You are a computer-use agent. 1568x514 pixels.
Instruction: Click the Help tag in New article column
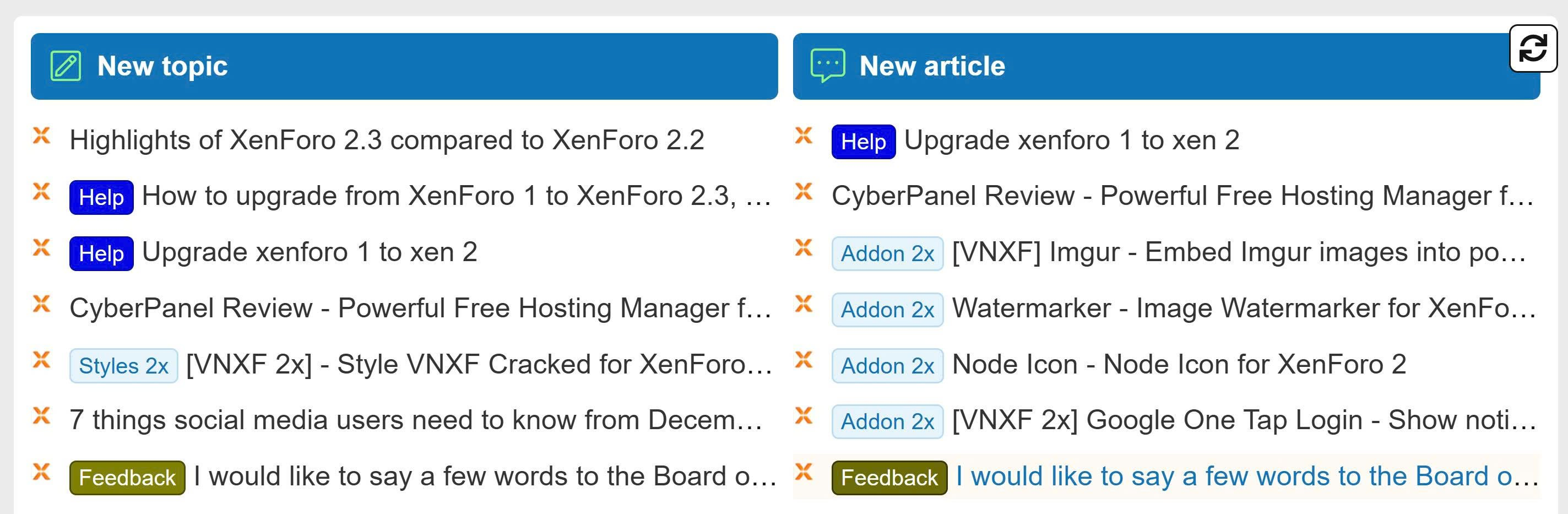862,142
